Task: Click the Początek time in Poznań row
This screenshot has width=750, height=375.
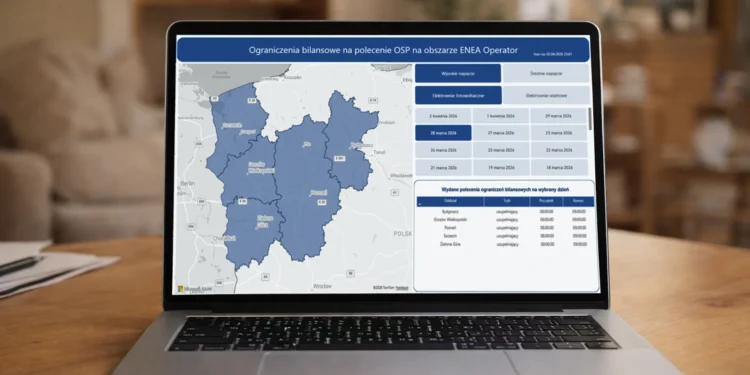Action: tap(547, 228)
